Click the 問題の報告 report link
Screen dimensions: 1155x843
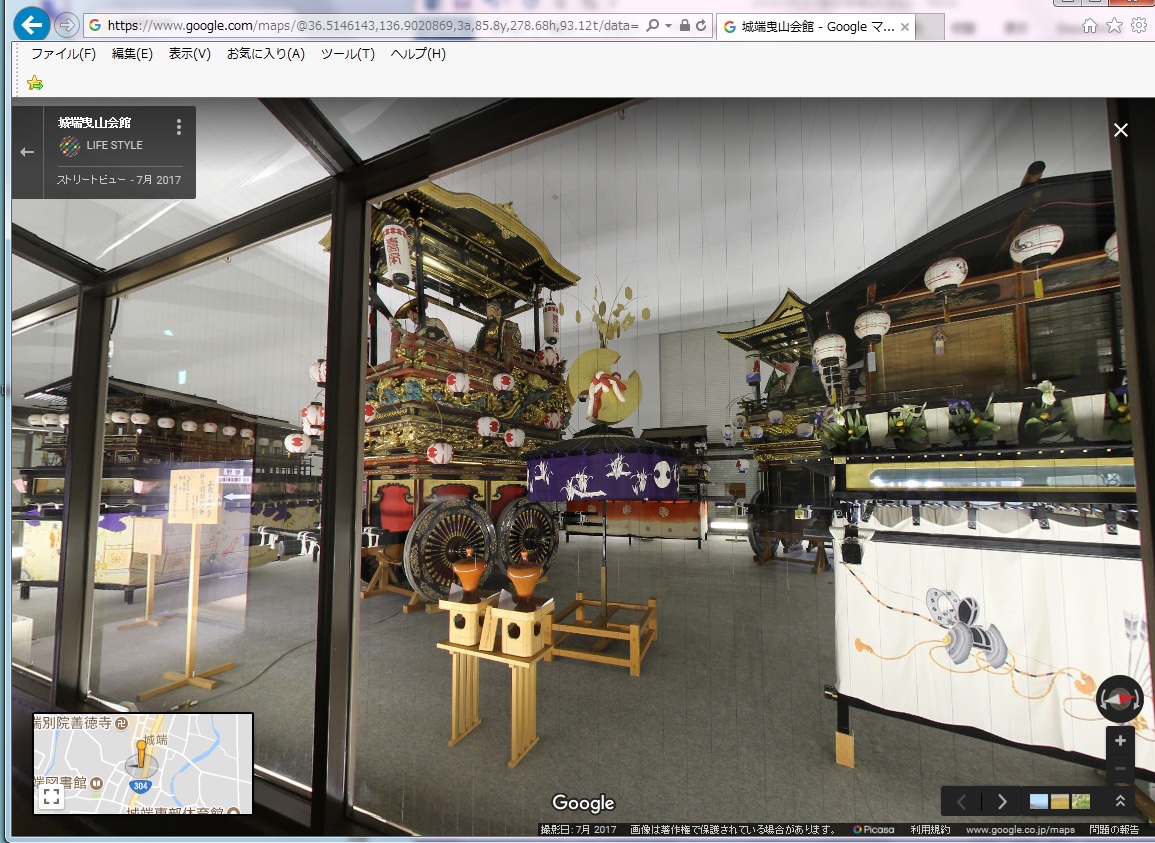(x=1114, y=830)
